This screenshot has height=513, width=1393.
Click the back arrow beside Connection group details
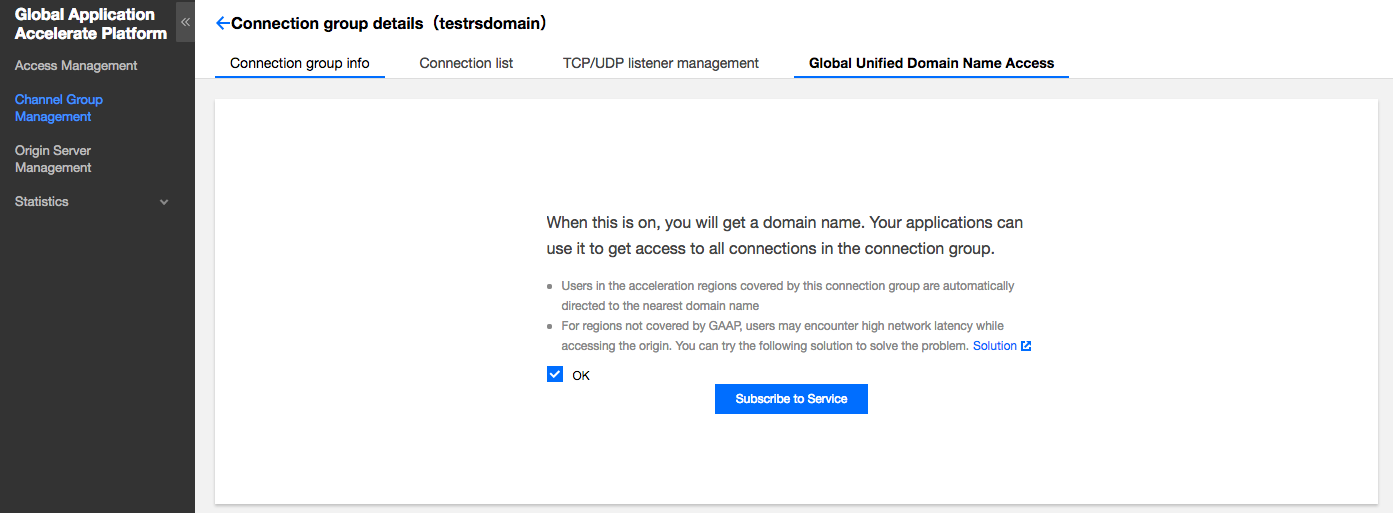pos(222,23)
